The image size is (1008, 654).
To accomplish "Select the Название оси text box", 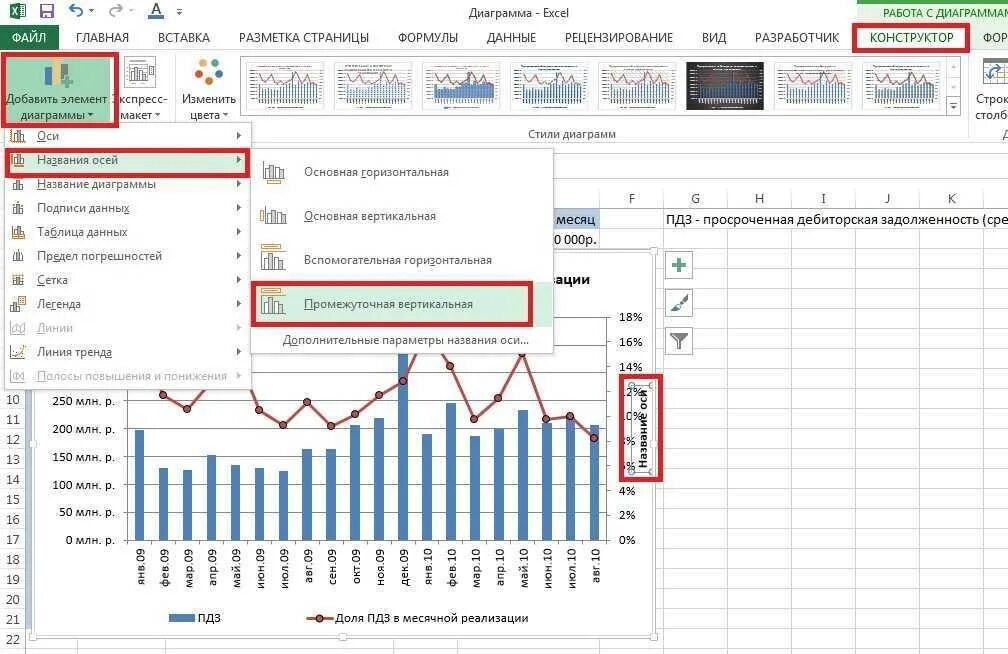I will pyautogui.click(x=642, y=428).
